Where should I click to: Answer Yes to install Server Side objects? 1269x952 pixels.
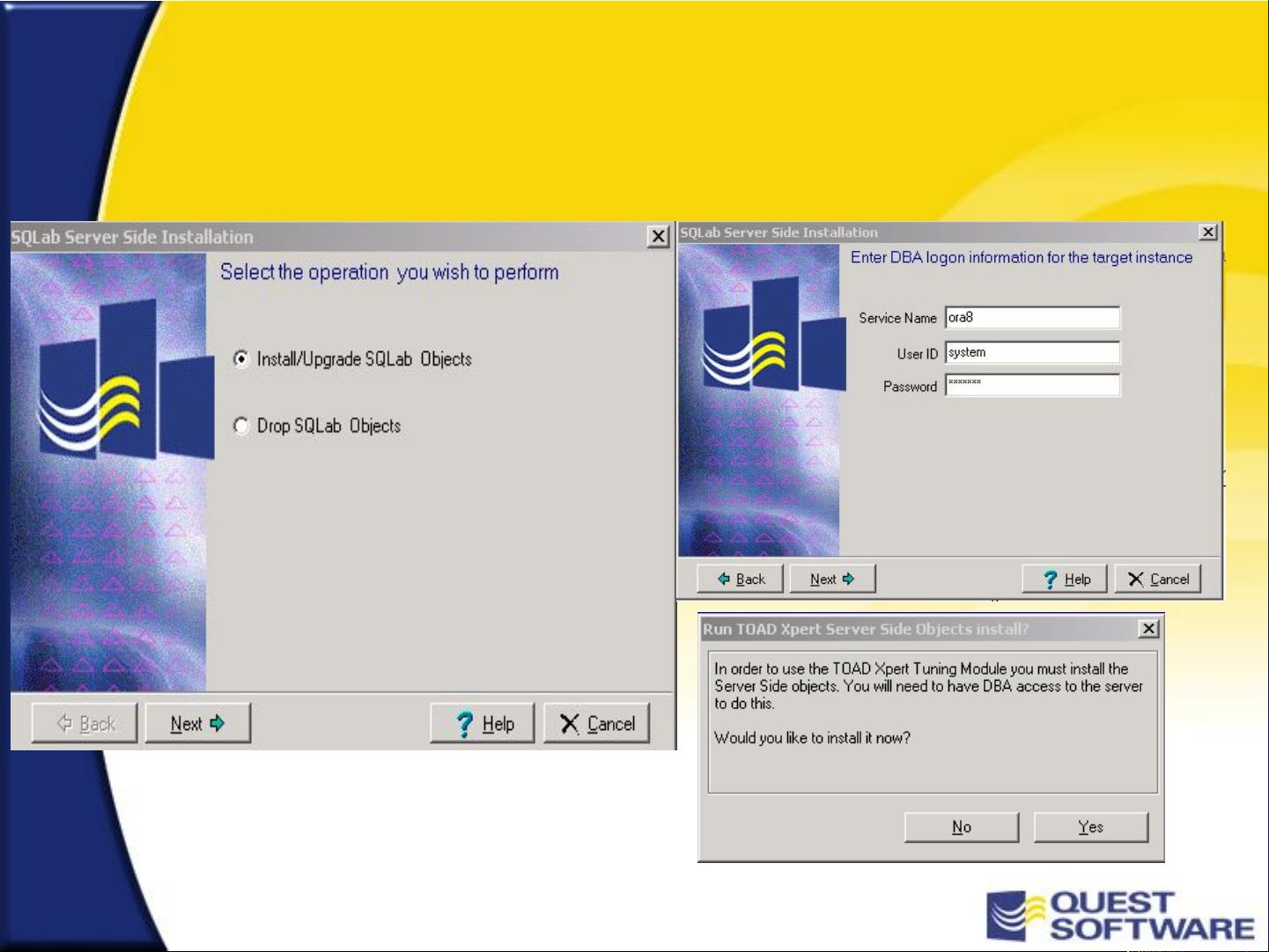pyautogui.click(x=1090, y=827)
